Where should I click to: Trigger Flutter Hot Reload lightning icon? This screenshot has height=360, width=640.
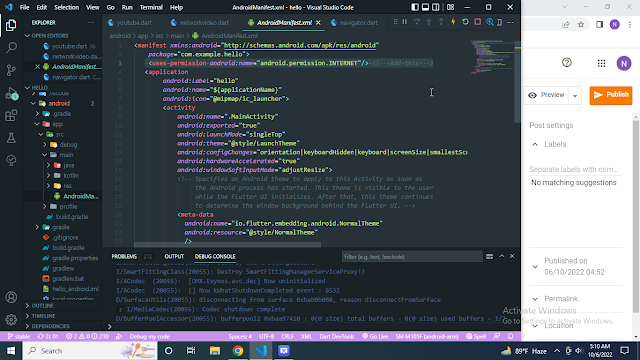click(x=453, y=22)
